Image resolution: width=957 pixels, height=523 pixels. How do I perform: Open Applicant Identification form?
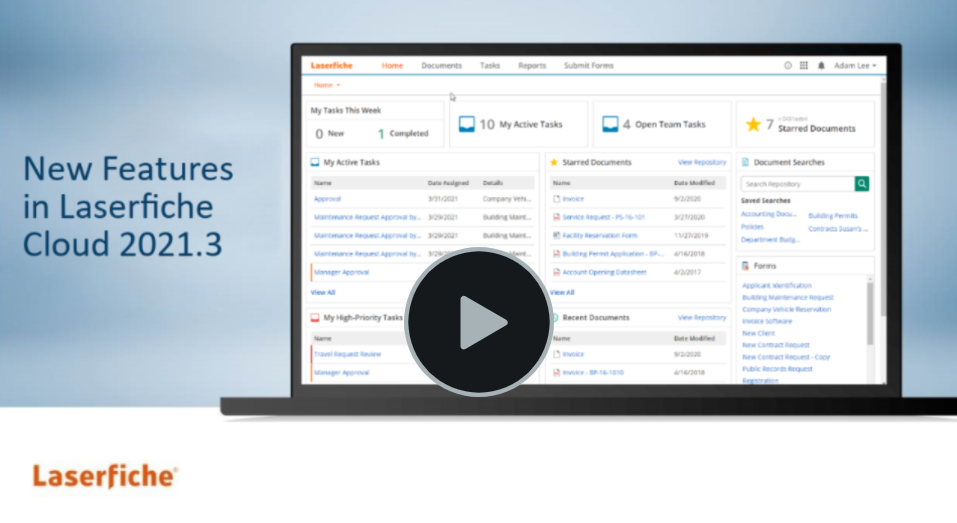pos(776,286)
